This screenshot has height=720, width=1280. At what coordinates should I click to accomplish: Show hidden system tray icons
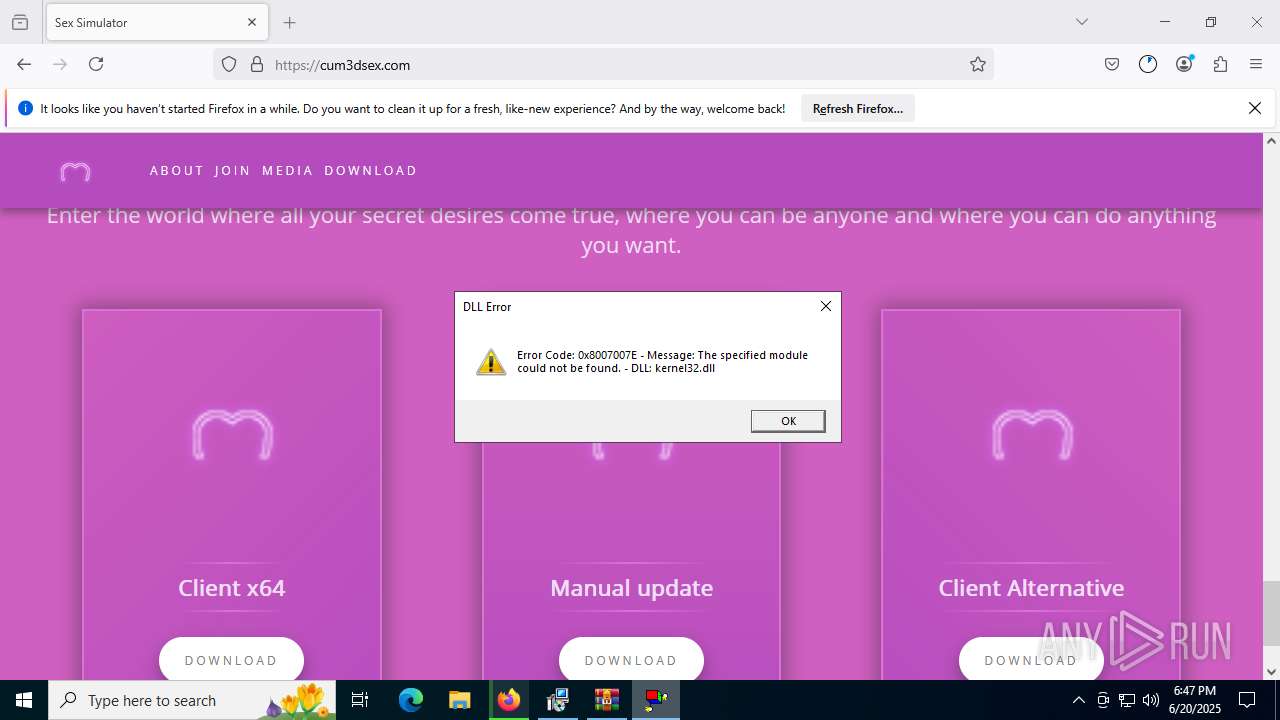tap(1078, 700)
